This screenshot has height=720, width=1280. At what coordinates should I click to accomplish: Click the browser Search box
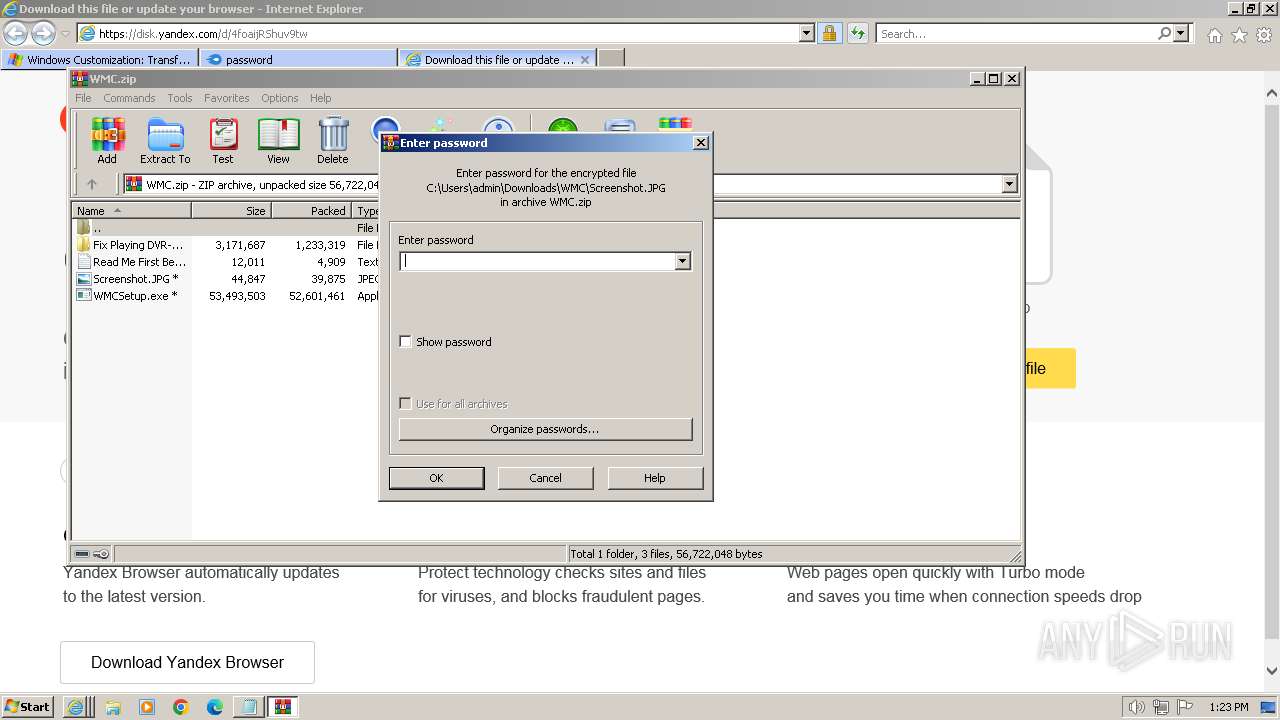tap(1016, 33)
